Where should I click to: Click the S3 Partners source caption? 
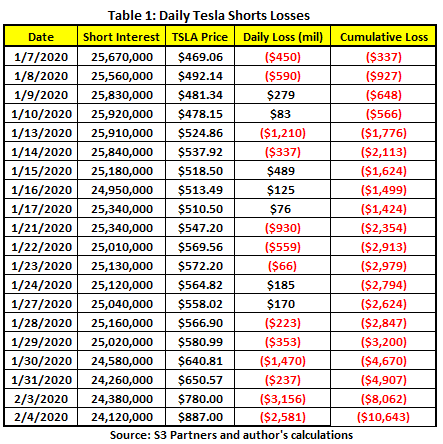coord(231,435)
